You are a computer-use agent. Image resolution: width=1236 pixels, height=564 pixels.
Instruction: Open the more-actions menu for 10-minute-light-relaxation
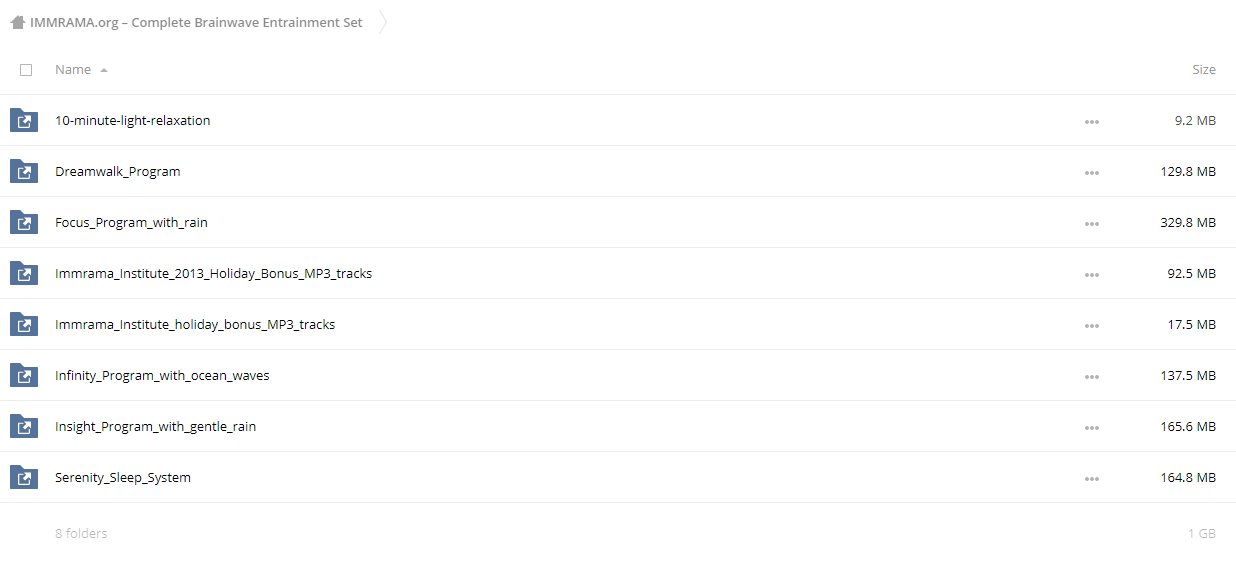[1091, 122]
